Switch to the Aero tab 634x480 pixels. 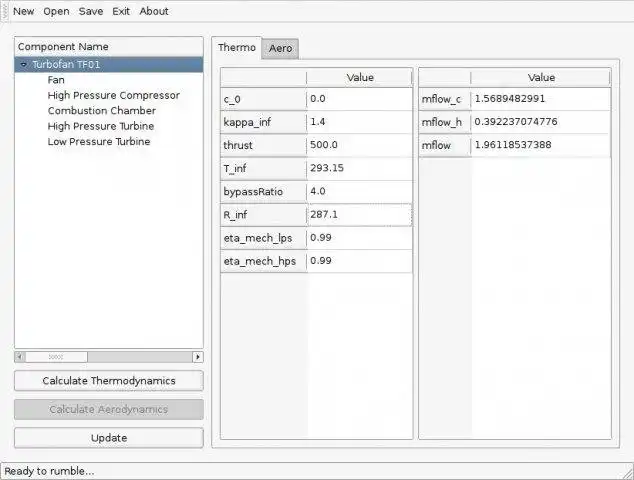pos(280,49)
